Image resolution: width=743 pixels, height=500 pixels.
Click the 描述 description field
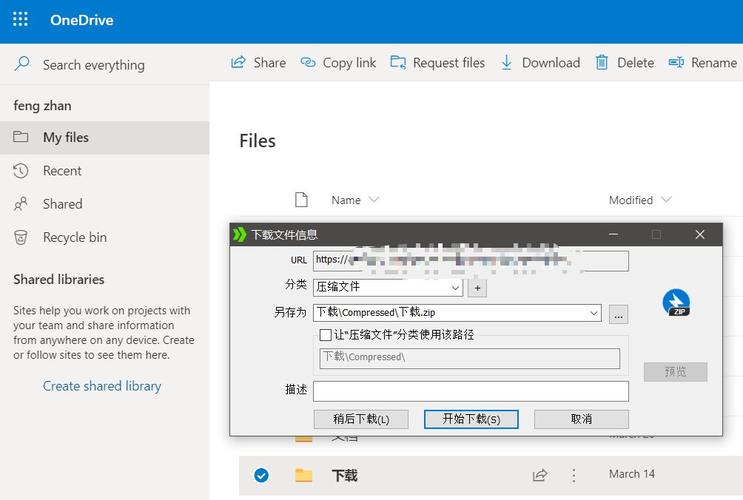[471, 391]
